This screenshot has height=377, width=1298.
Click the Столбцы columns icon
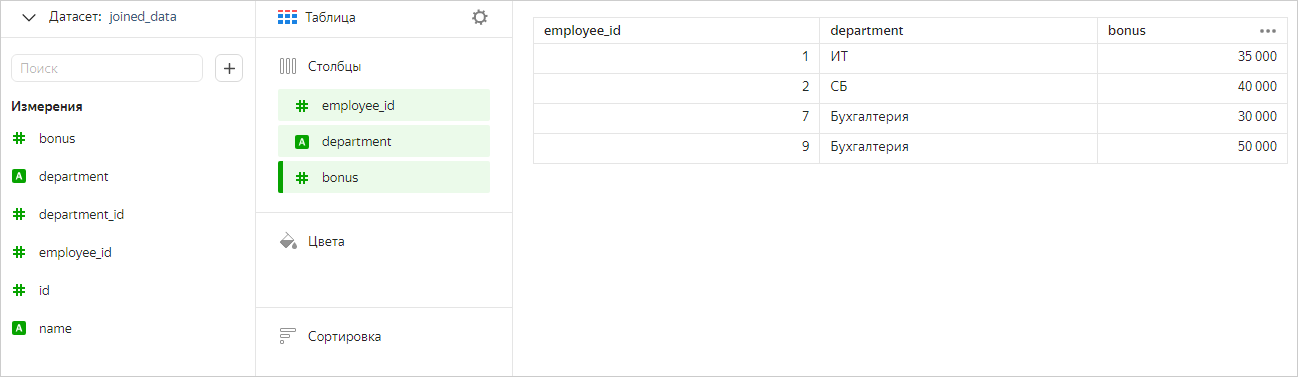pyautogui.click(x=288, y=67)
